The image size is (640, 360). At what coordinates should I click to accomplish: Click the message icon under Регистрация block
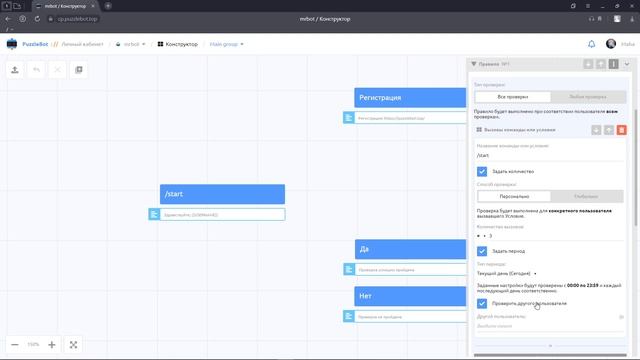point(349,118)
